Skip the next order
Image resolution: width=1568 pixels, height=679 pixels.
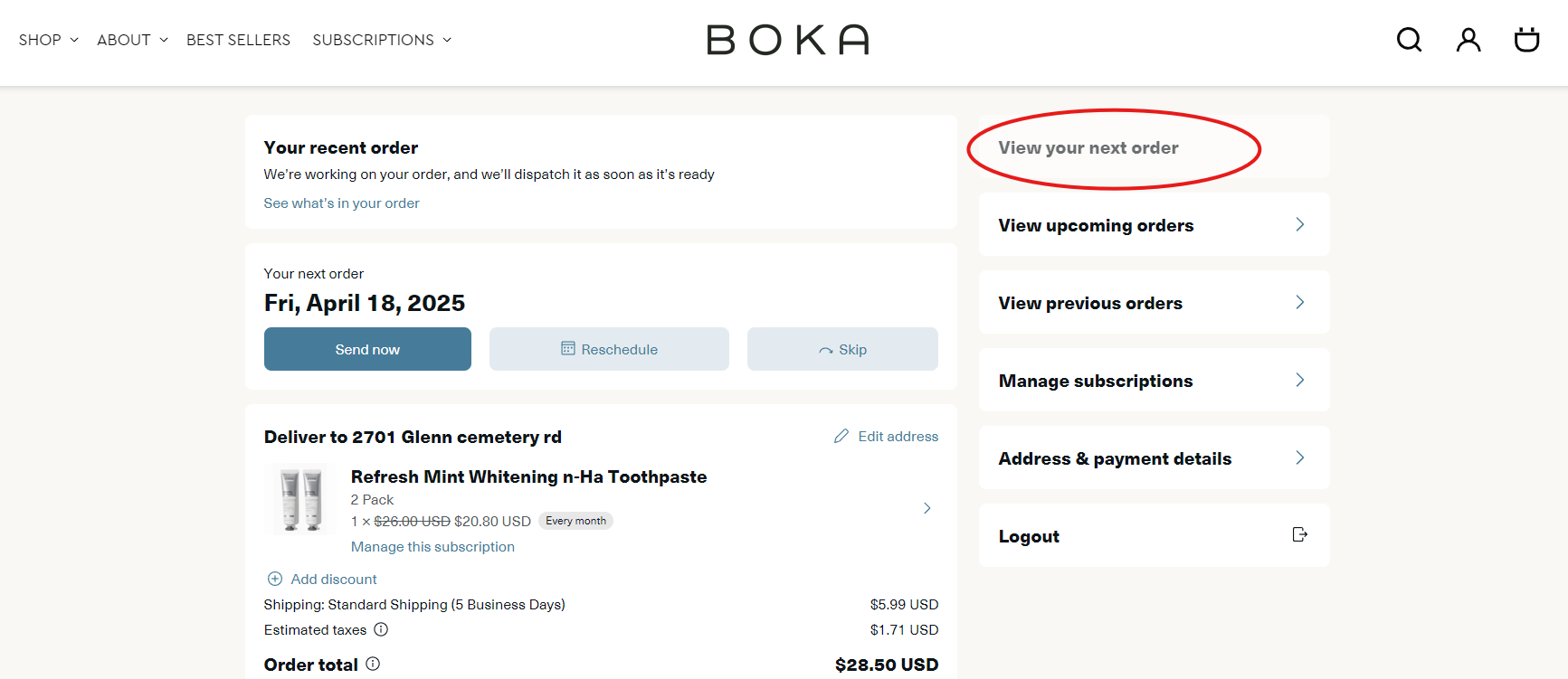pos(842,349)
